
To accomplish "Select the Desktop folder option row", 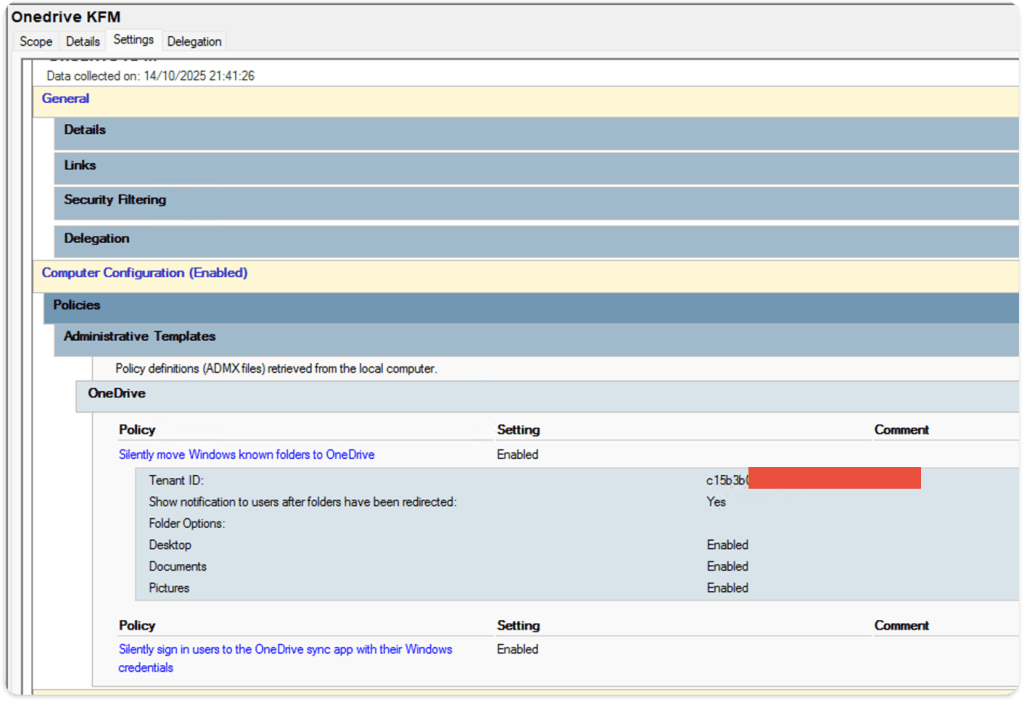I will click(170, 545).
